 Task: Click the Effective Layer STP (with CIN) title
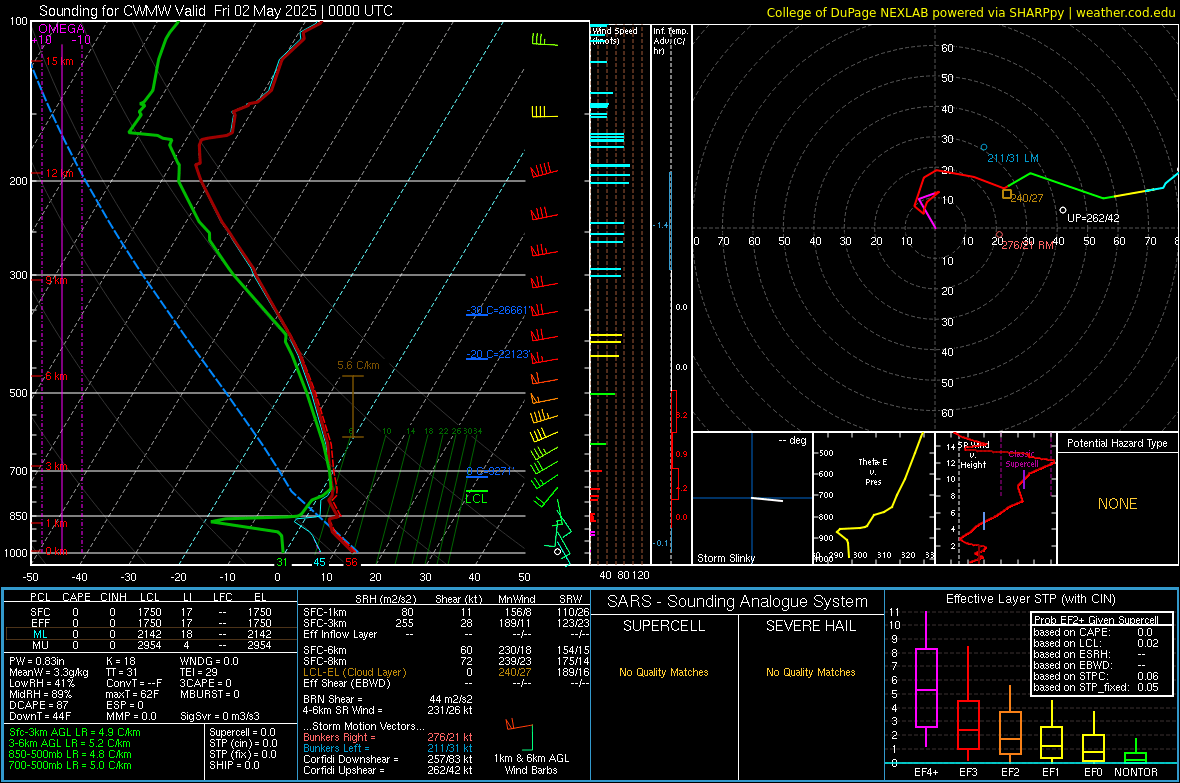click(1031, 599)
